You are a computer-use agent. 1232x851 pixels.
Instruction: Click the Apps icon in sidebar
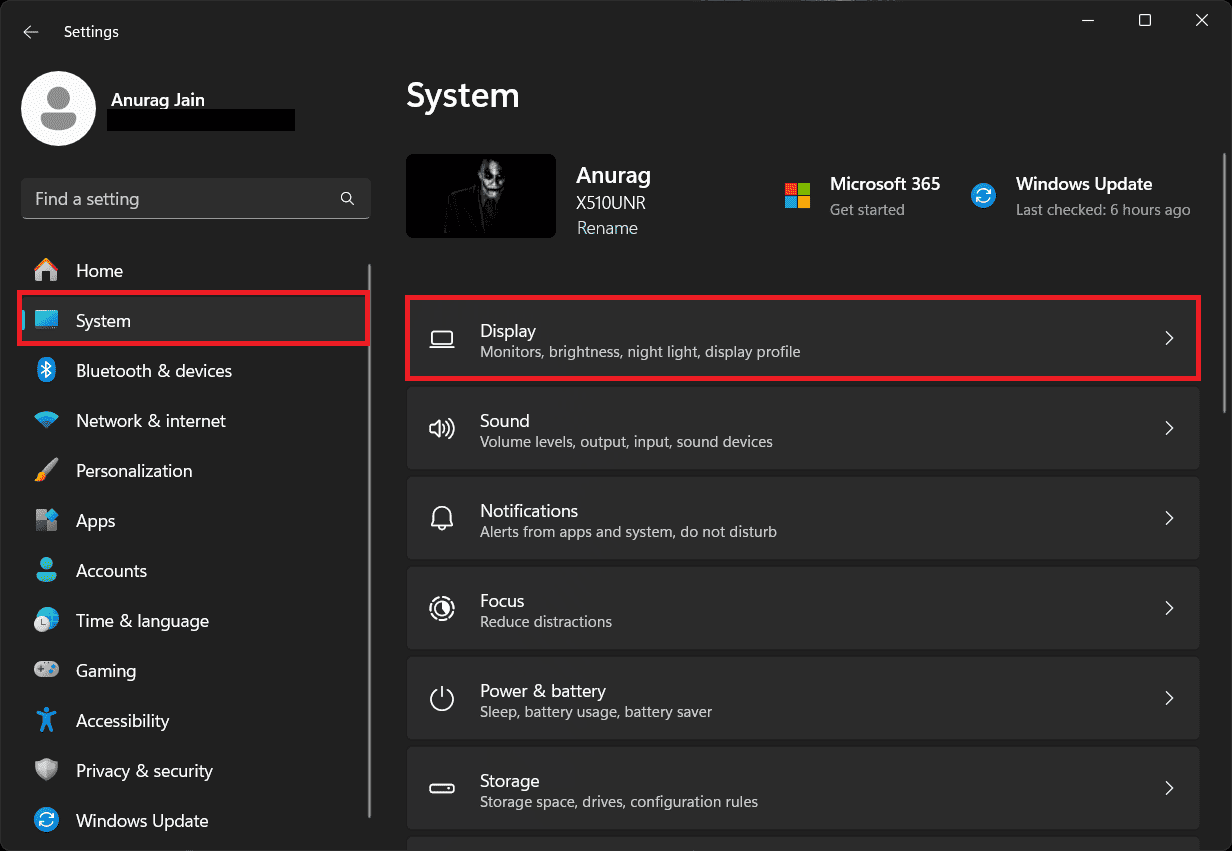(x=46, y=520)
